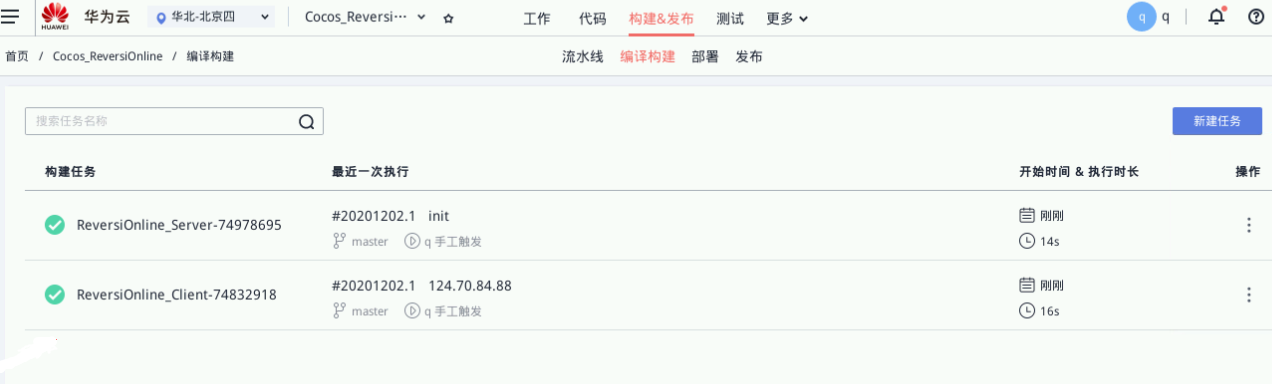Open the notification bell
Viewport: 1272px width, 384px height.
point(1216,17)
